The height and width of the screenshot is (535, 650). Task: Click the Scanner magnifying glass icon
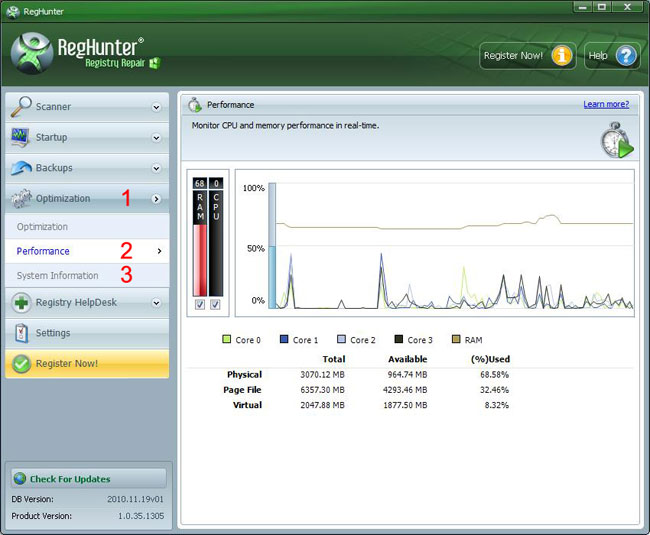20,106
